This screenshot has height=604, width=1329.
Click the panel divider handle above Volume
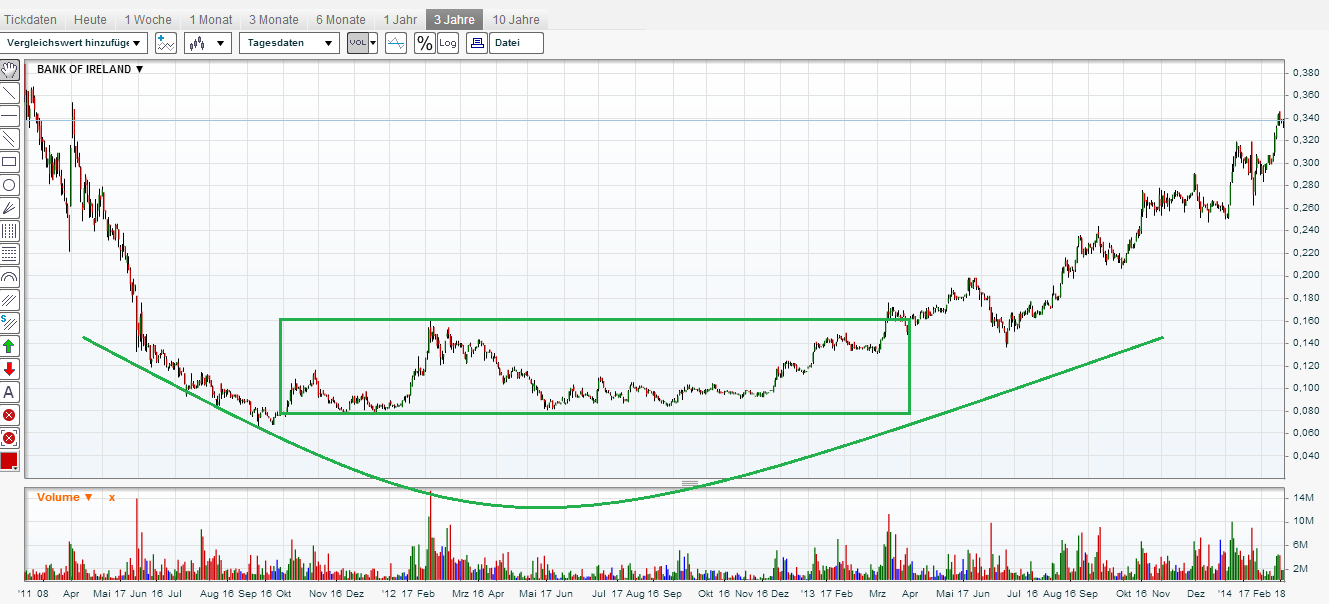coord(690,483)
